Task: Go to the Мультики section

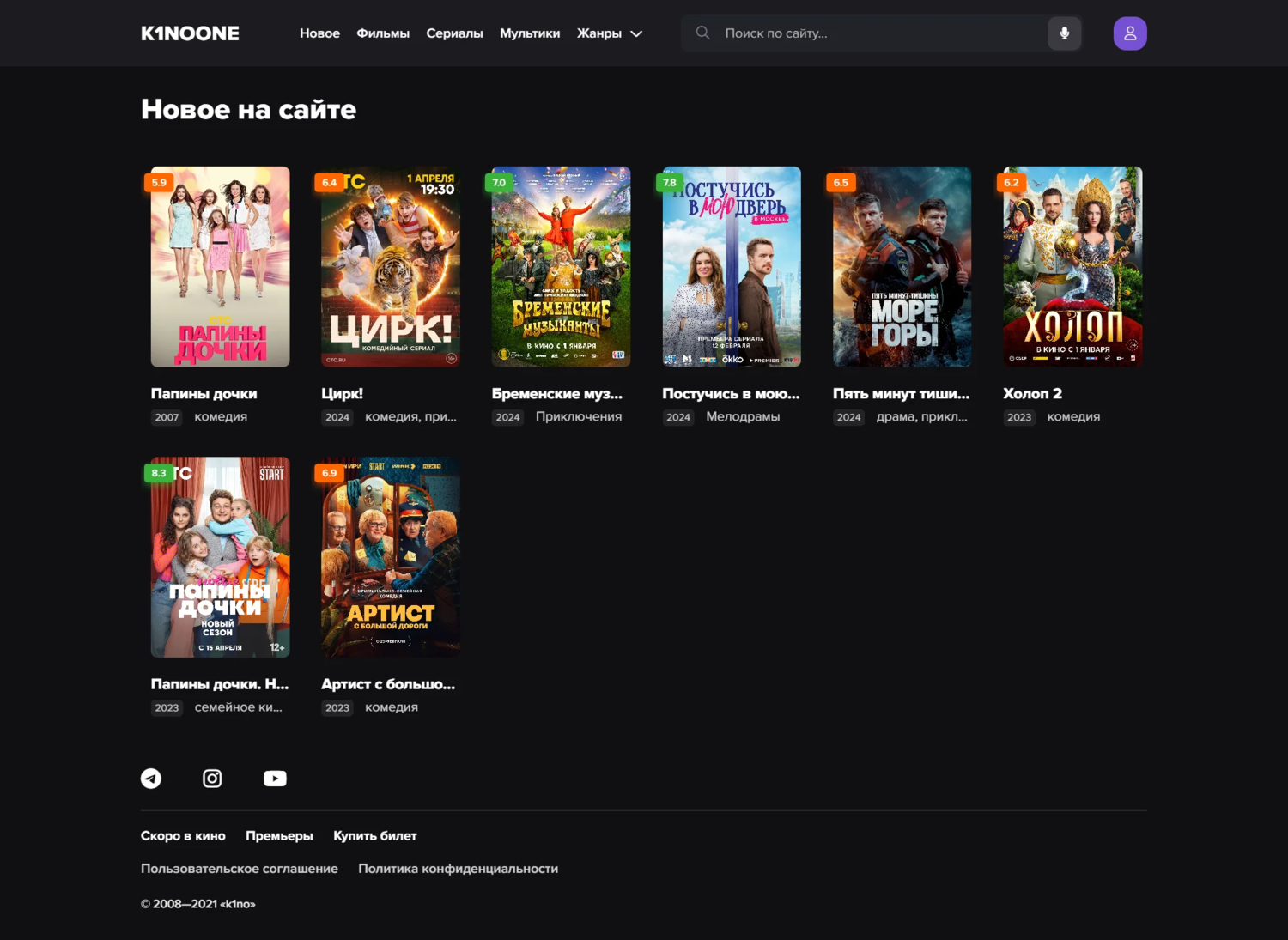Action: click(x=530, y=33)
